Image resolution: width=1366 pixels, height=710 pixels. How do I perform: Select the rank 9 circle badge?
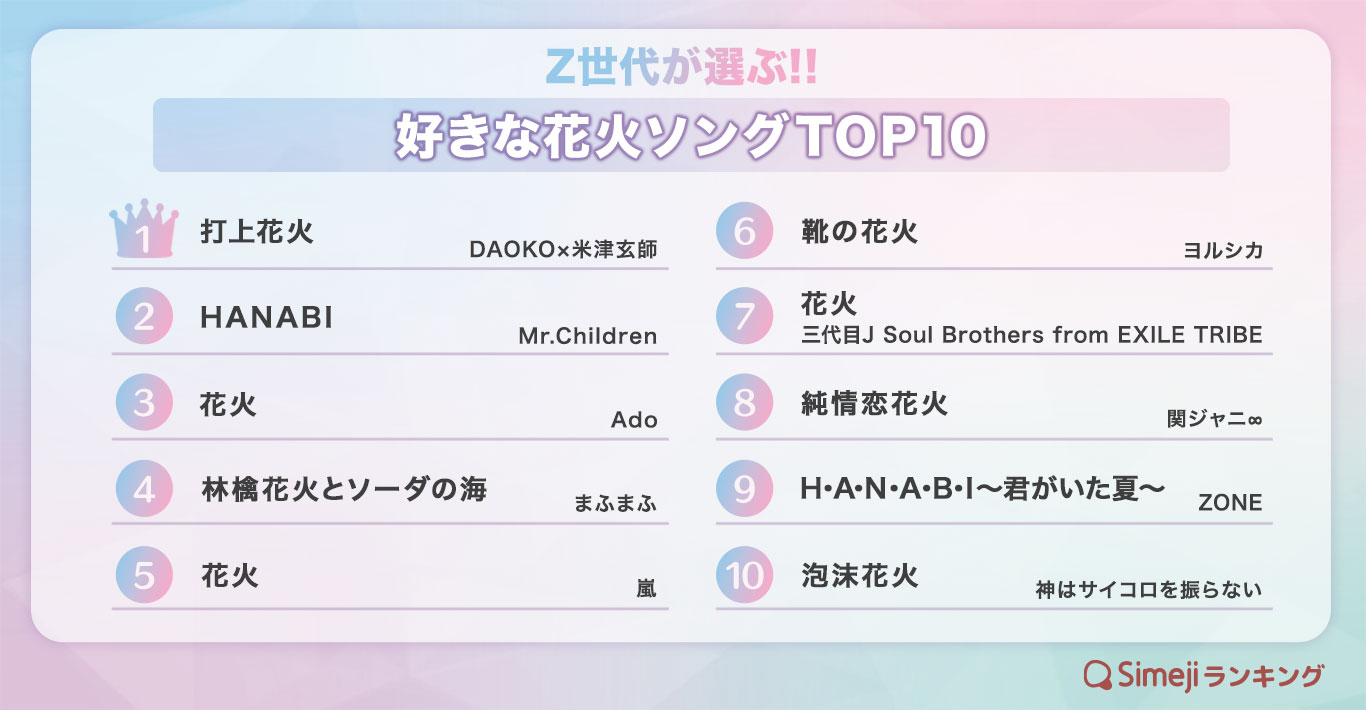745,489
